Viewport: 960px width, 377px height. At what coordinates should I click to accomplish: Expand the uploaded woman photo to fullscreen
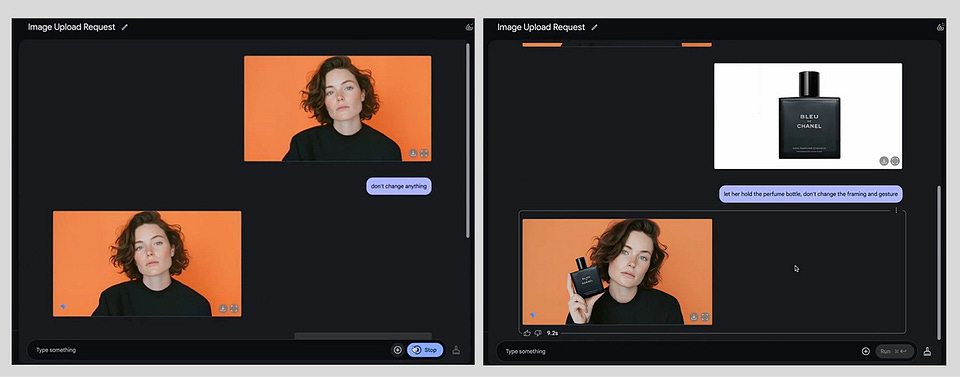coord(424,154)
